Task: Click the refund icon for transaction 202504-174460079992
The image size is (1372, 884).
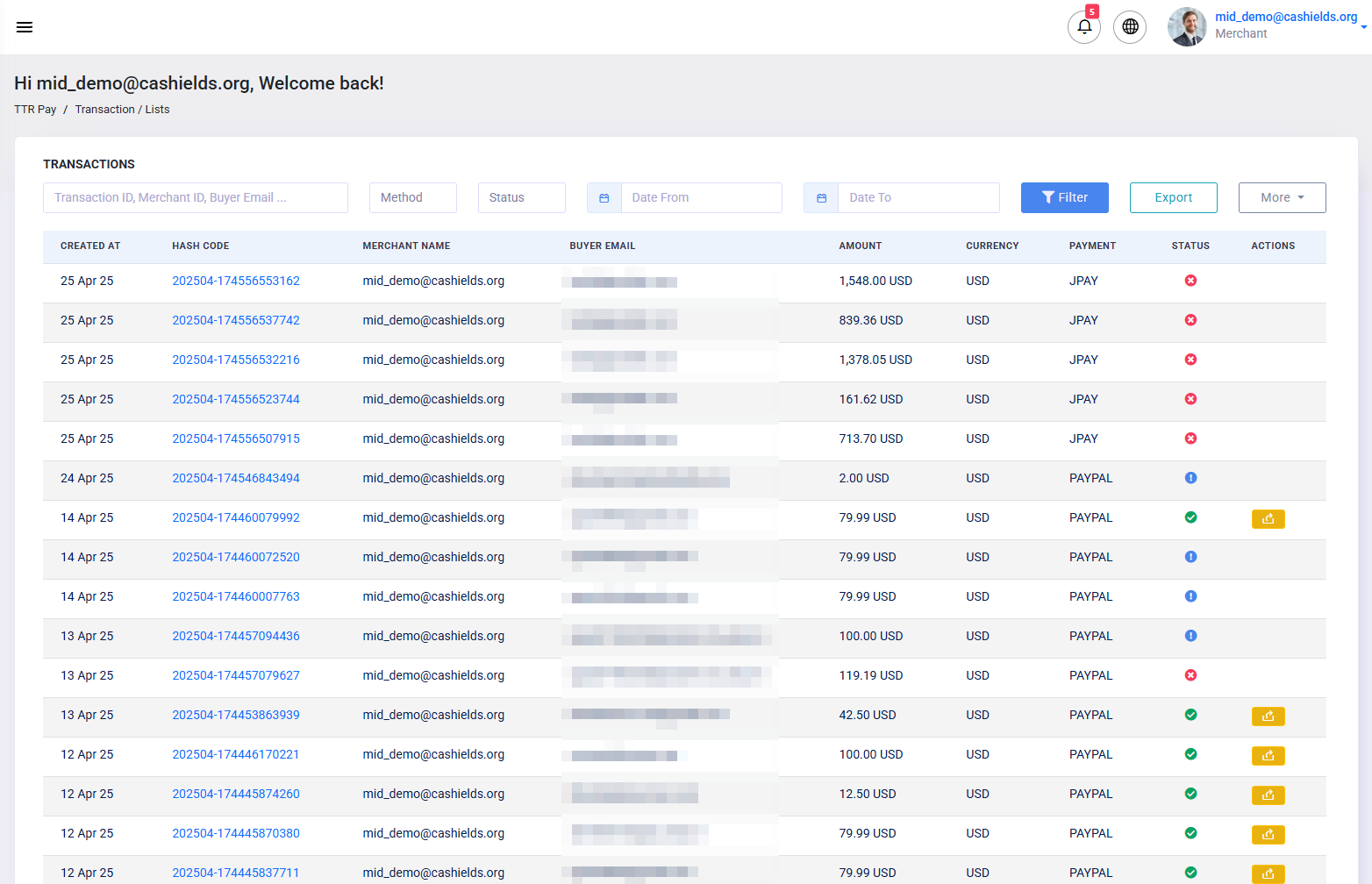Action: point(1268,518)
